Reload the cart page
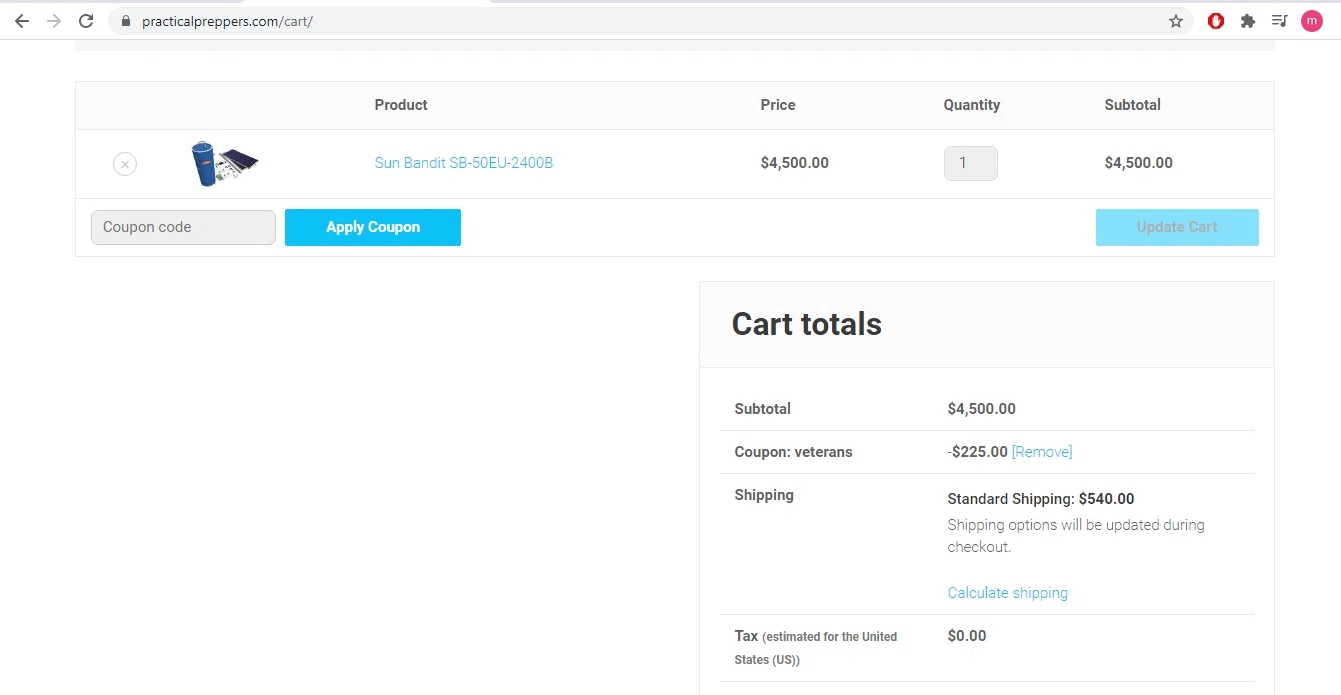 86,21
